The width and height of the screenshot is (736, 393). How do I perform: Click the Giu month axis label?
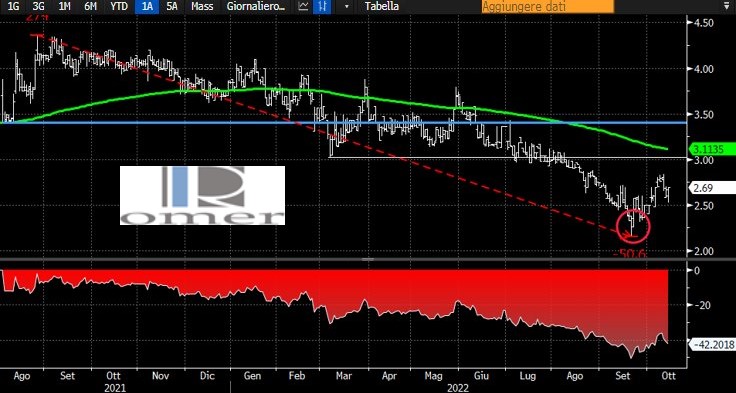click(x=481, y=376)
